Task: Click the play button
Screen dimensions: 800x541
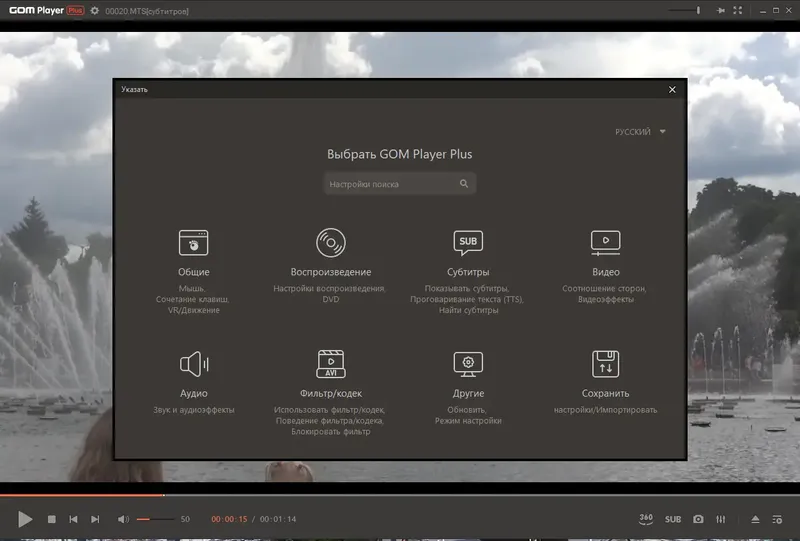Action: pos(24,519)
